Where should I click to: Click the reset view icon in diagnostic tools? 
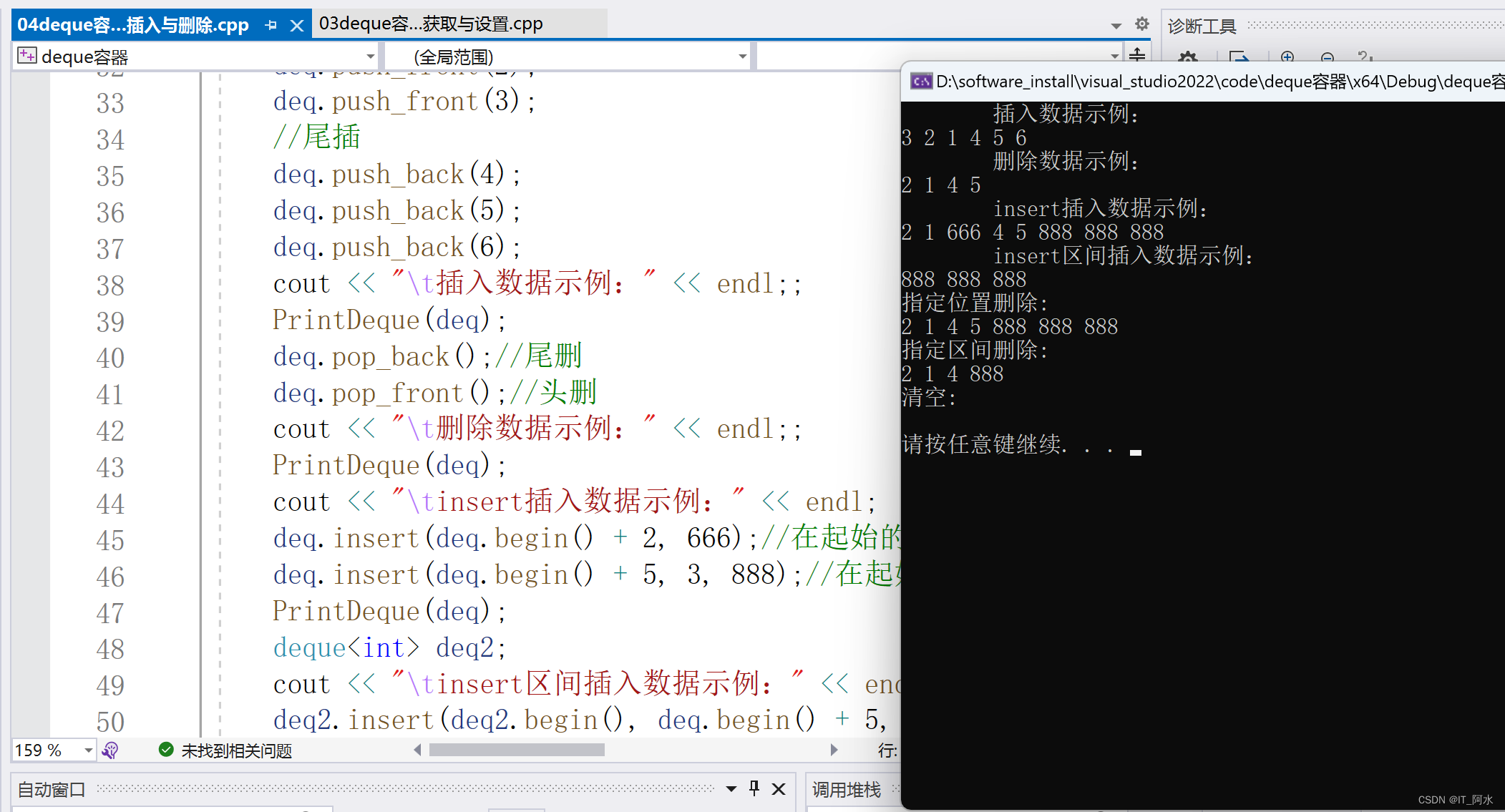pos(1364,57)
